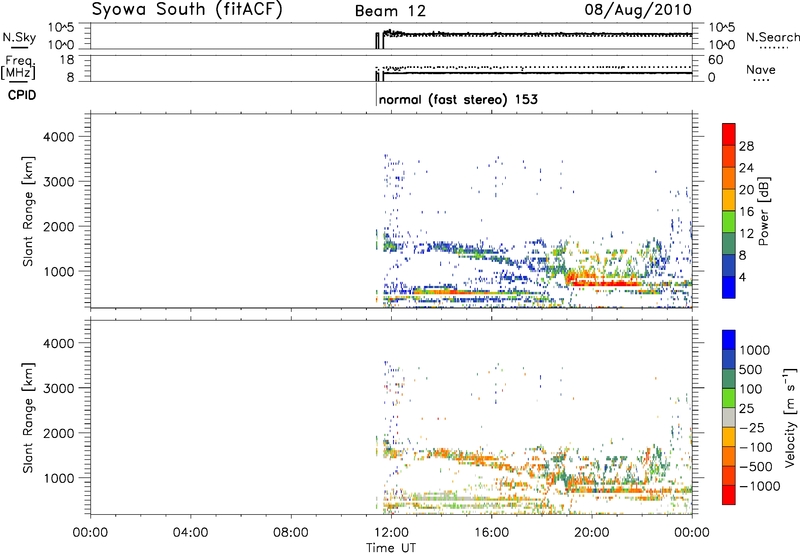Click the '18' tick of the frequency axis
Screen dimensions: 800x554
click(x=67, y=60)
